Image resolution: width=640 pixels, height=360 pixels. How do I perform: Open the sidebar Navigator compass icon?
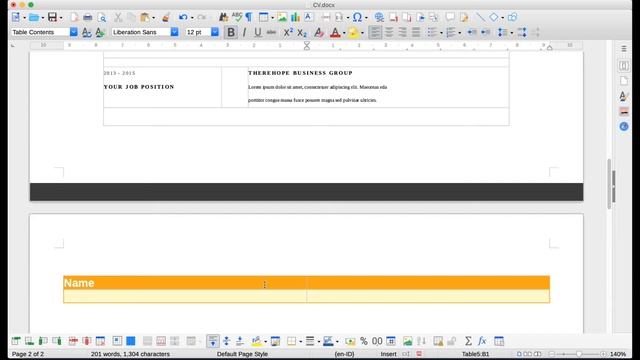click(624, 127)
